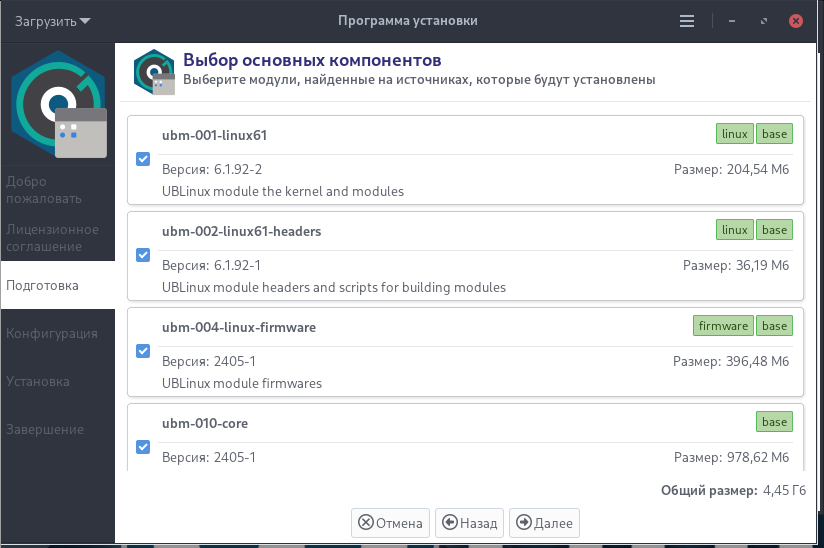
Task: Click the linux tag on ubm-001-linux61
Action: pyautogui.click(x=735, y=134)
